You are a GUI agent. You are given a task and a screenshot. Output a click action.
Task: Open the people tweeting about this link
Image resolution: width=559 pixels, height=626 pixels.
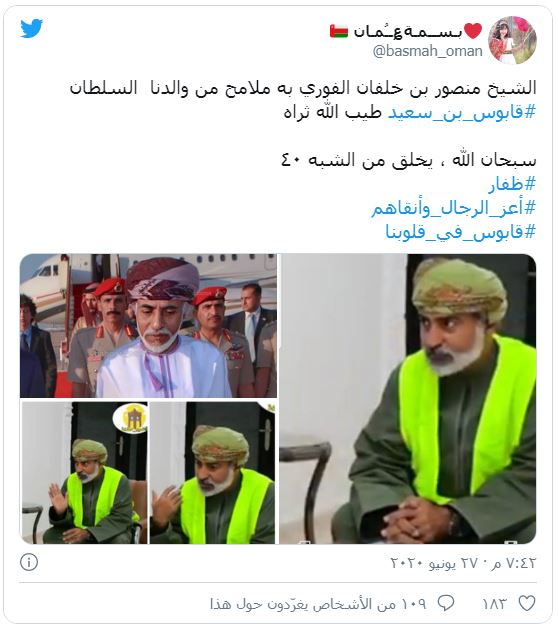[318, 604]
